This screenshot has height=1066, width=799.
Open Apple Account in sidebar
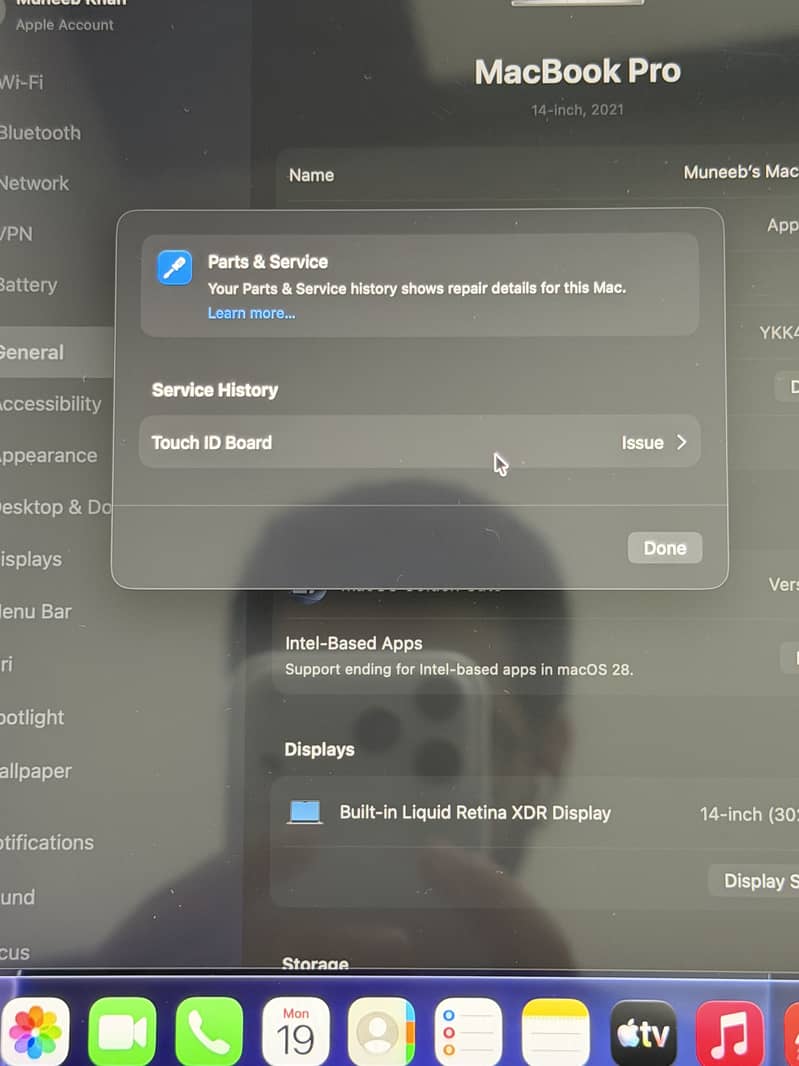click(x=65, y=24)
